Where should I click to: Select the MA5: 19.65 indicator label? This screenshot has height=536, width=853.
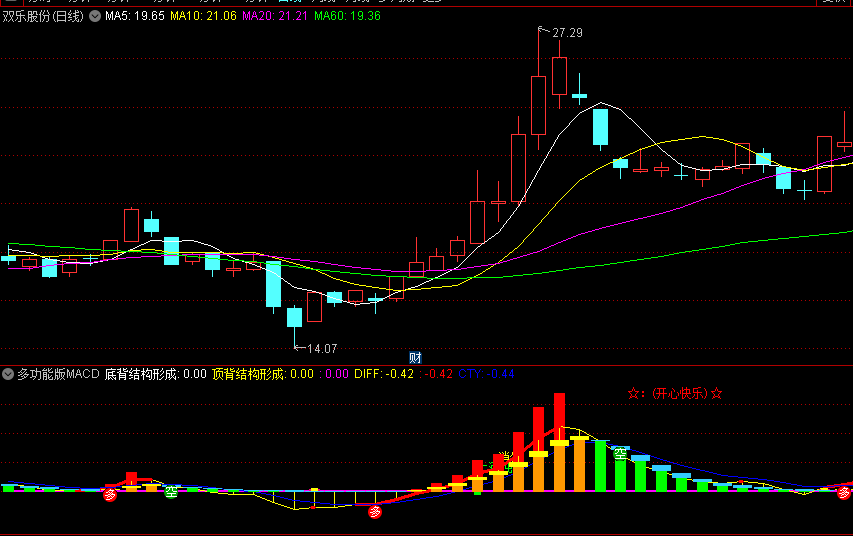(x=135, y=16)
